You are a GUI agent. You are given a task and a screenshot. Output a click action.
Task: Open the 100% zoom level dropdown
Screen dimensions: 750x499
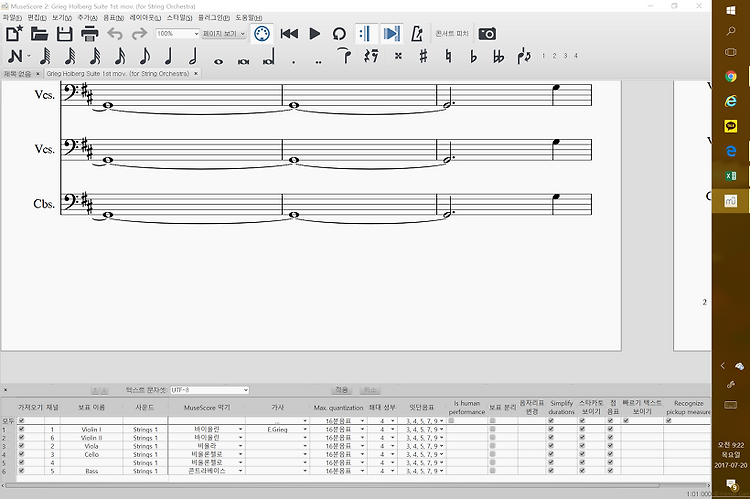[x=177, y=33]
